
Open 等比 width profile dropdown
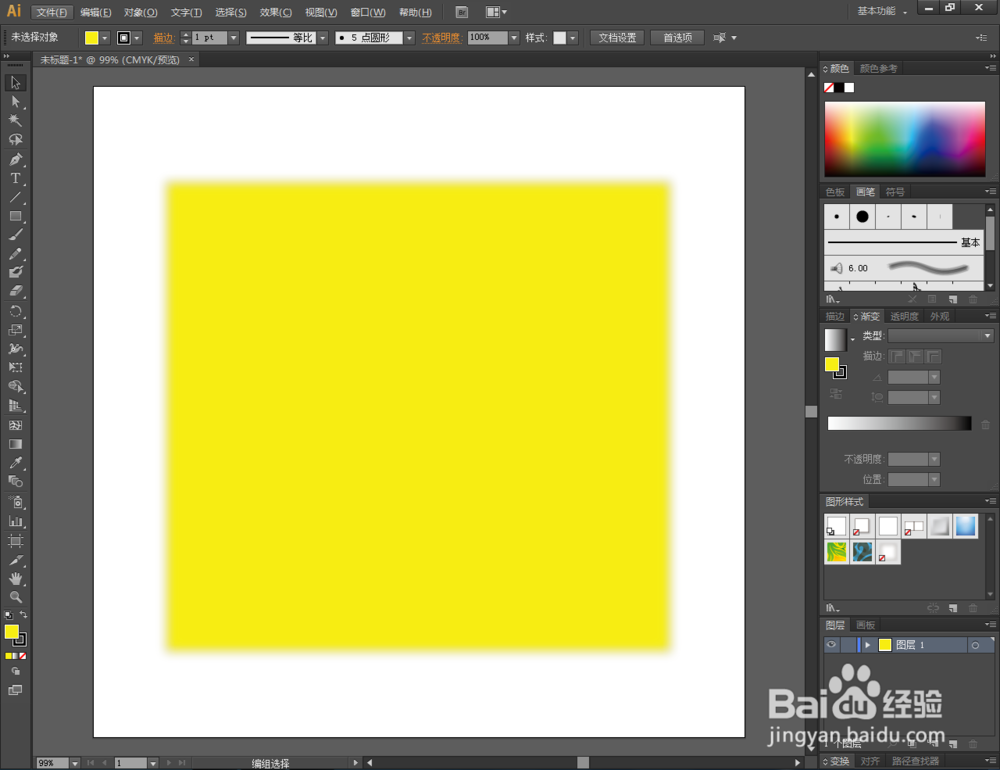[323, 38]
